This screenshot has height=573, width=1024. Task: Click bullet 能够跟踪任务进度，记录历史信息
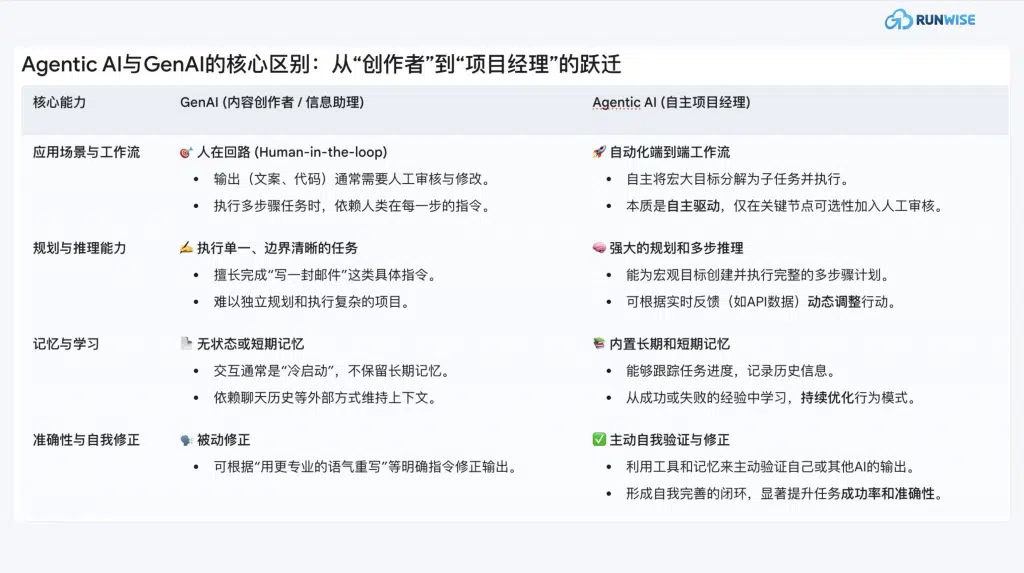pos(733,370)
